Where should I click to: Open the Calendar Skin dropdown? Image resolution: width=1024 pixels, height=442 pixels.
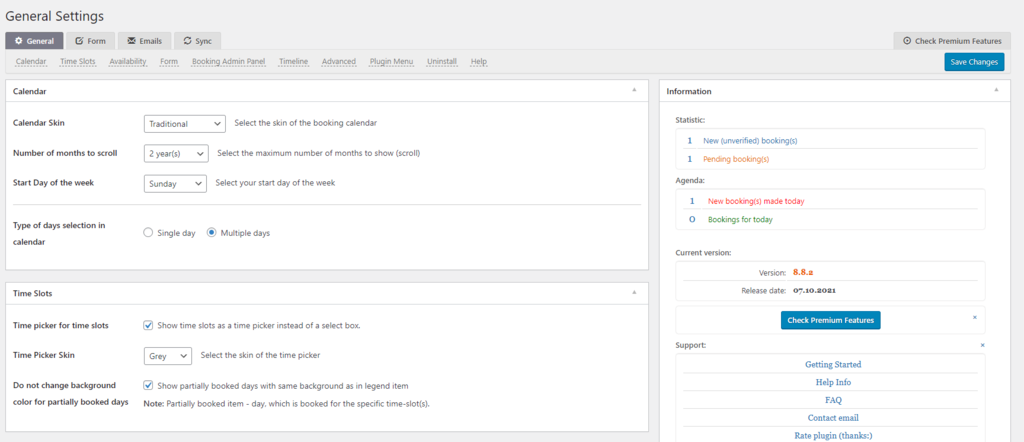click(185, 124)
